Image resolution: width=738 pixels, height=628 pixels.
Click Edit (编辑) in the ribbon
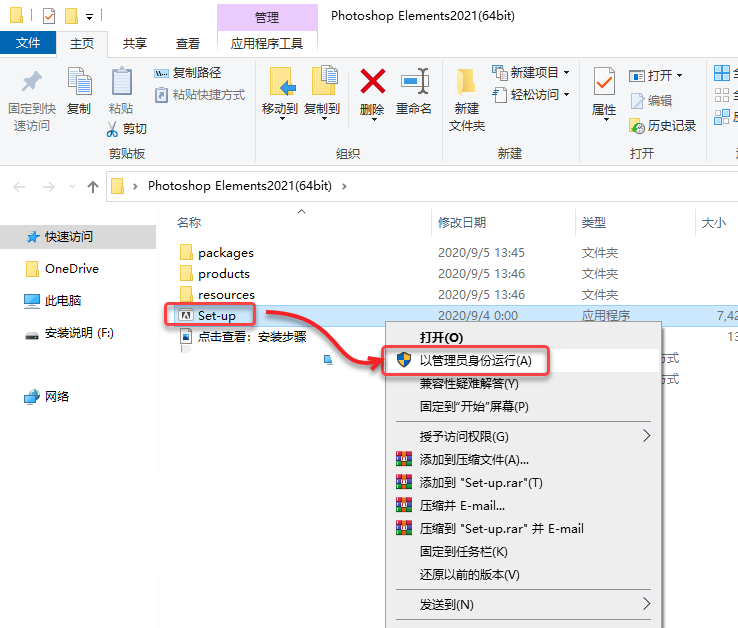[x=651, y=101]
